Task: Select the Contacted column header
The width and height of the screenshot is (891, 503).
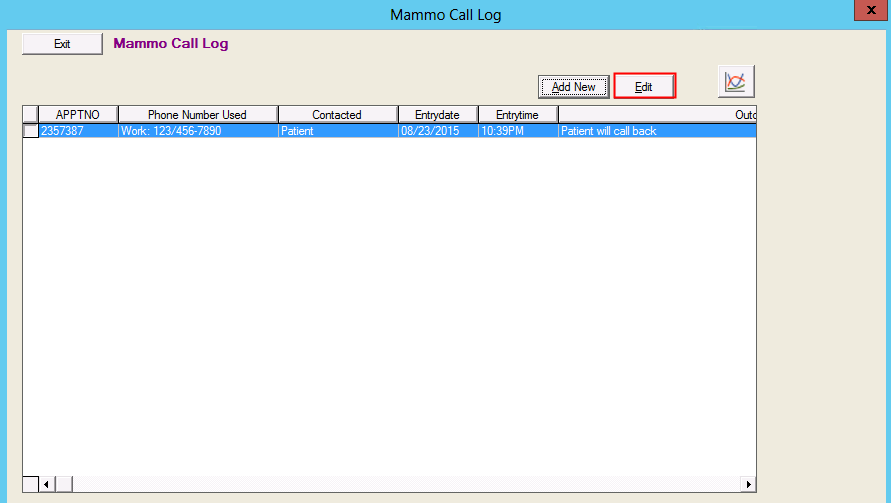Action: pos(337,115)
